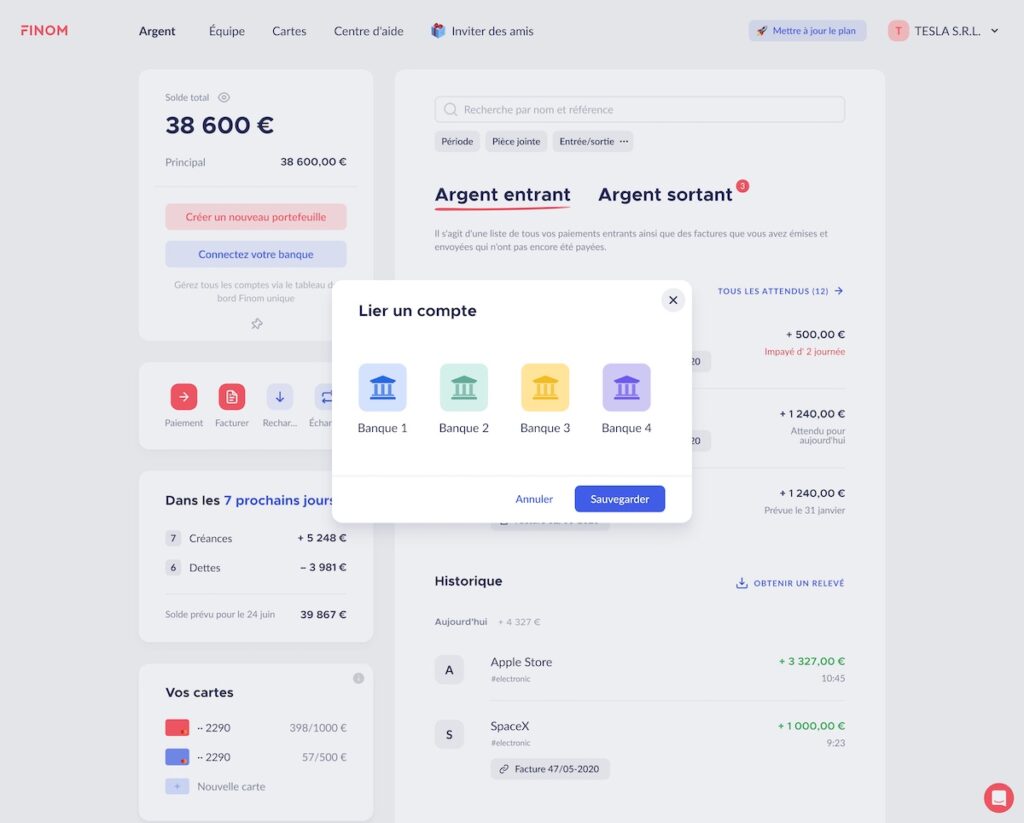Click the pin icon under wallet panel
This screenshot has width=1024, height=823.
click(x=256, y=324)
